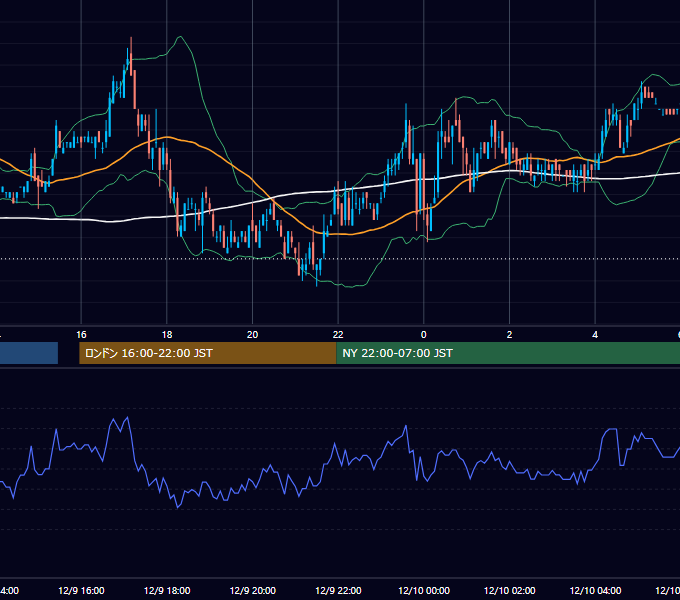Click the 12/9 16:00 label on oscillator axis

[x=81, y=590]
